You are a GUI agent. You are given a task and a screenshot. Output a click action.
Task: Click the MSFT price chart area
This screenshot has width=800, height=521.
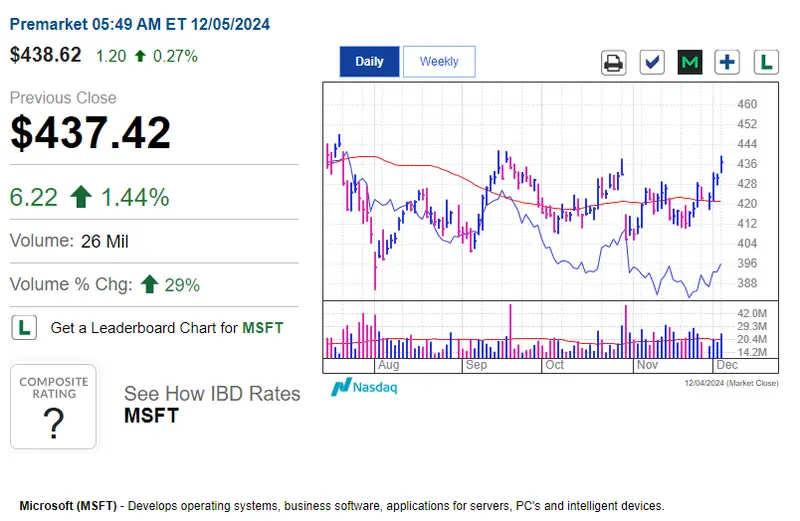(551, 191)
